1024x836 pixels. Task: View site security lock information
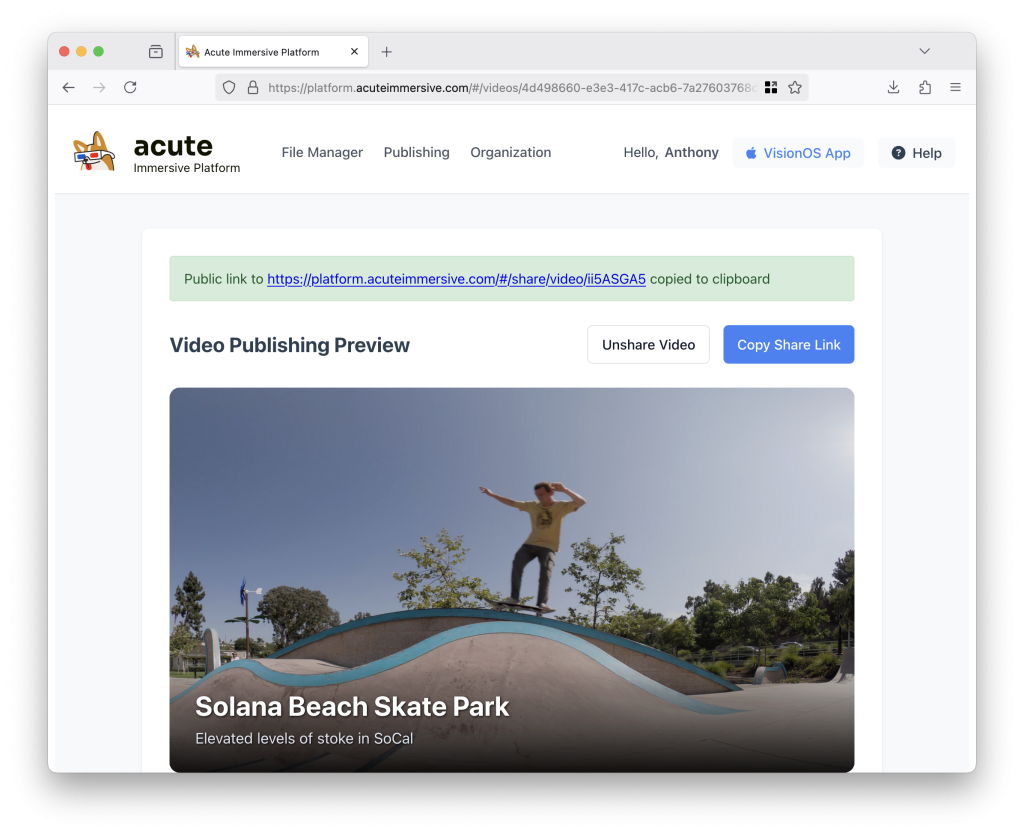[x=253, y=88]
